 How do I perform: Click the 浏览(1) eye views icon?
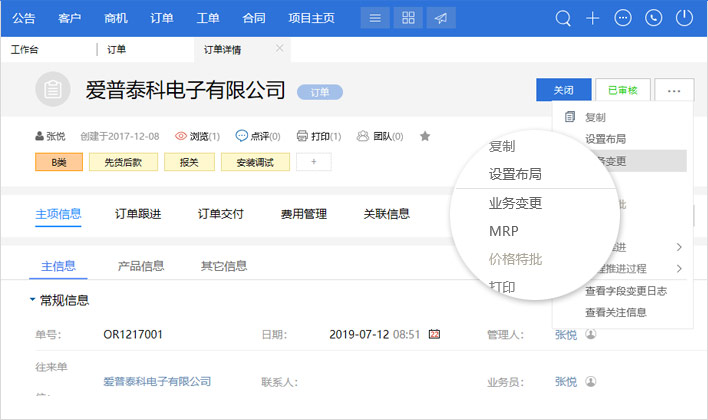click(182, 136)
